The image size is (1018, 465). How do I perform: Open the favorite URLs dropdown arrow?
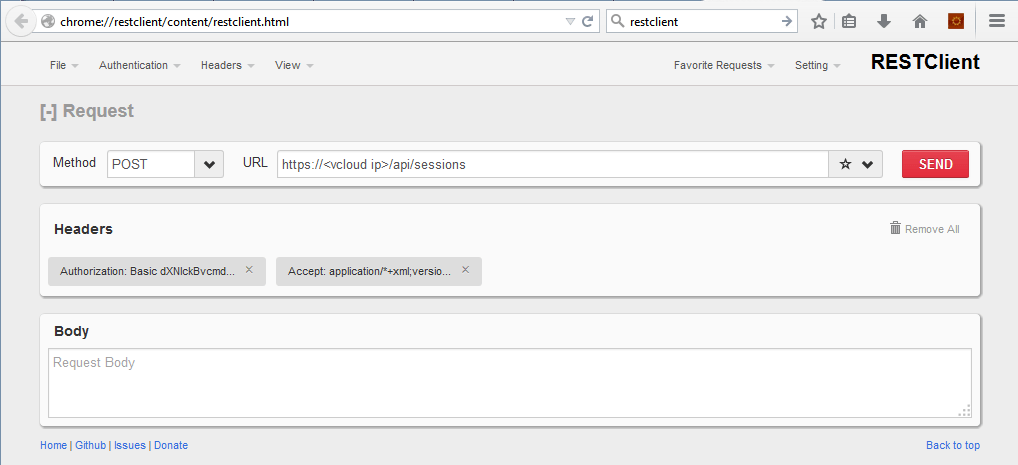point(867,164)
